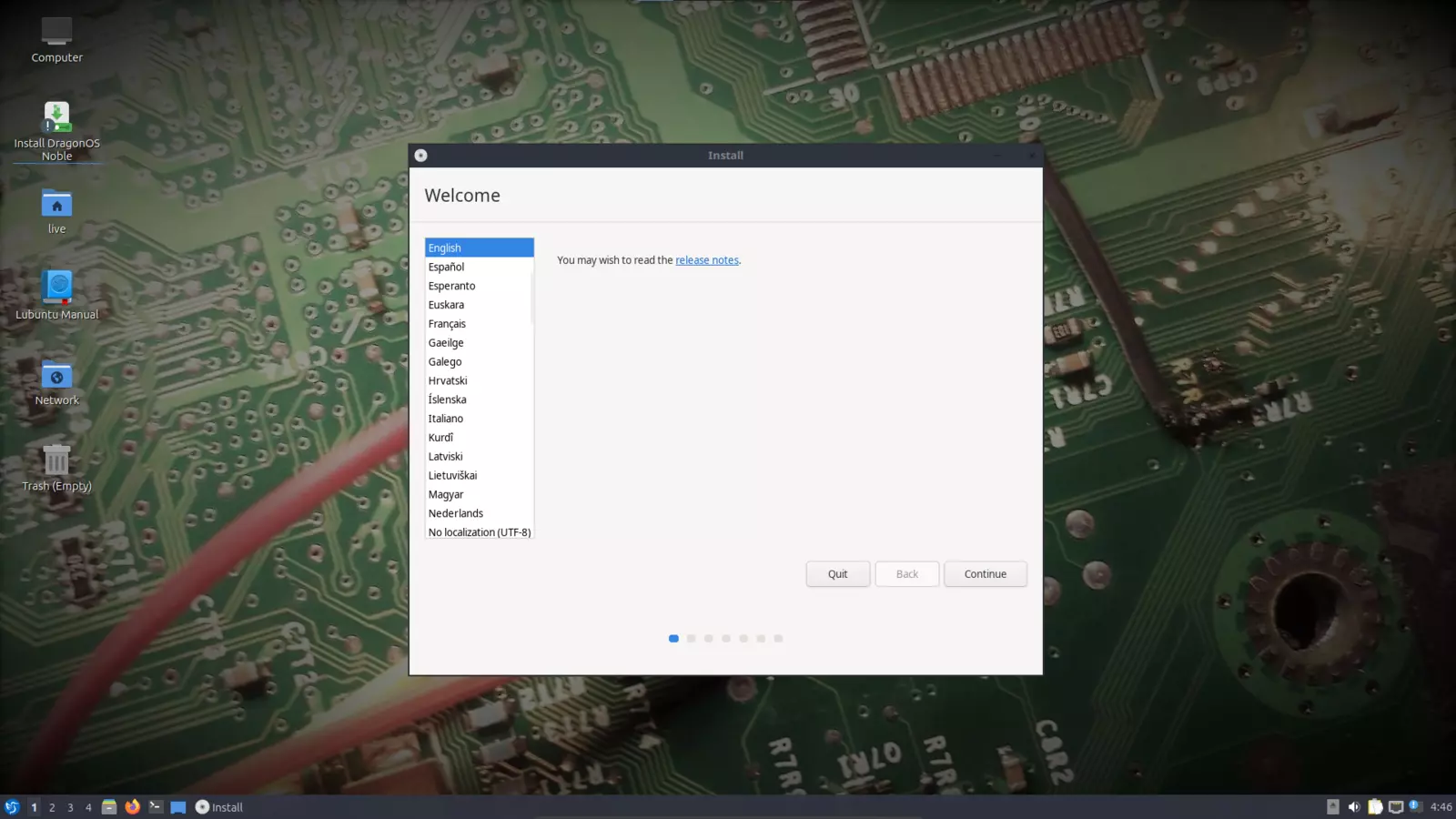Select No localization (UTF-8) in the list
This screenshot has width=1456, height=819.
[479, 532]
